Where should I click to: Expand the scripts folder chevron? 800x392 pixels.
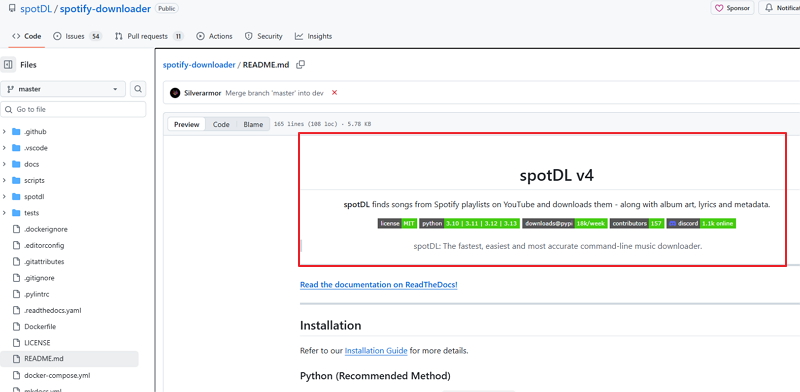(x=5, y=180)
